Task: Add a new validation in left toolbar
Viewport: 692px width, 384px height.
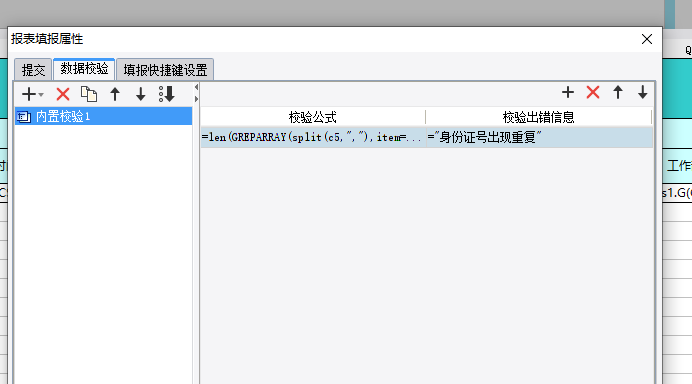Action: pyautogui.click(x=29, y=94)
